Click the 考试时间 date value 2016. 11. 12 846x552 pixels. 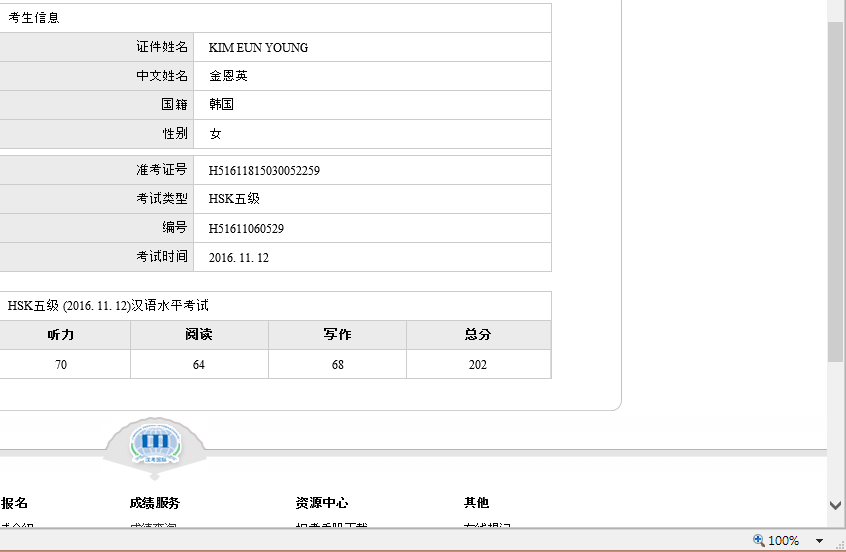[x=238, y=257]
